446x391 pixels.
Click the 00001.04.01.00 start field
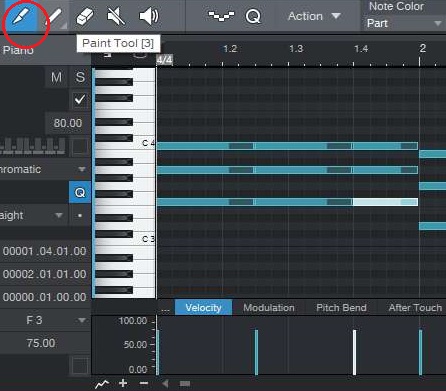coord(45,251)
